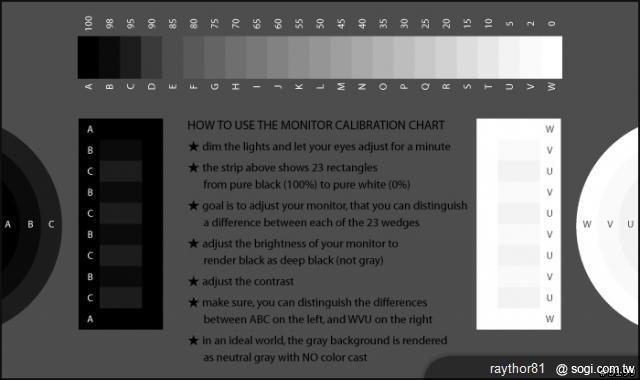Image resolution: width=640 pixels, height=380 pixels.
Task: Click the 'HOW TO USE THE MONITOR CALIBRATION CHART' heading
Action: (316, 125)
